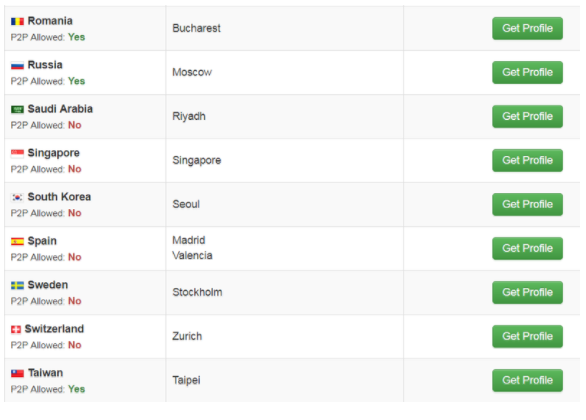The width and height of the screenshot is (586, 420).
Task: Click the Romania flag icon
Action: click(x=17, y=21)
